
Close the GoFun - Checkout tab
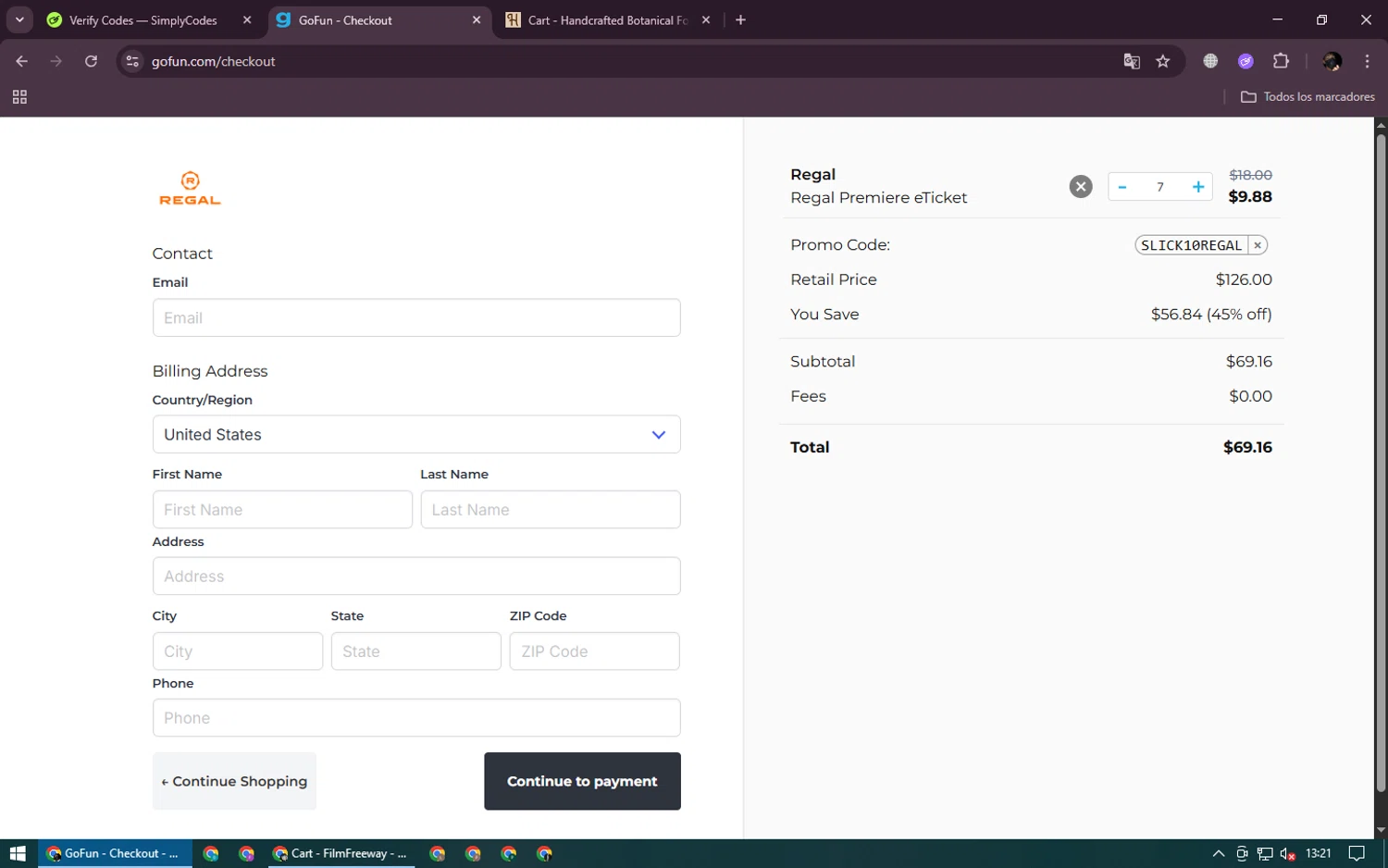477,20
